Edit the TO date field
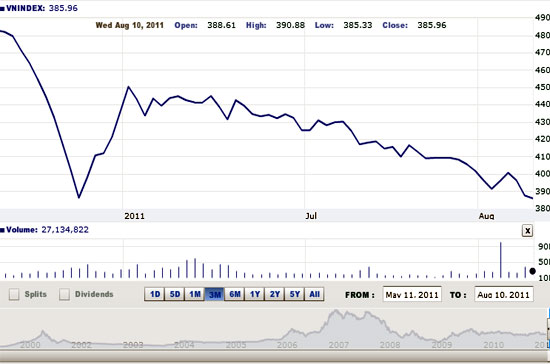The image size is (550, 364). (x=504, y=295)
